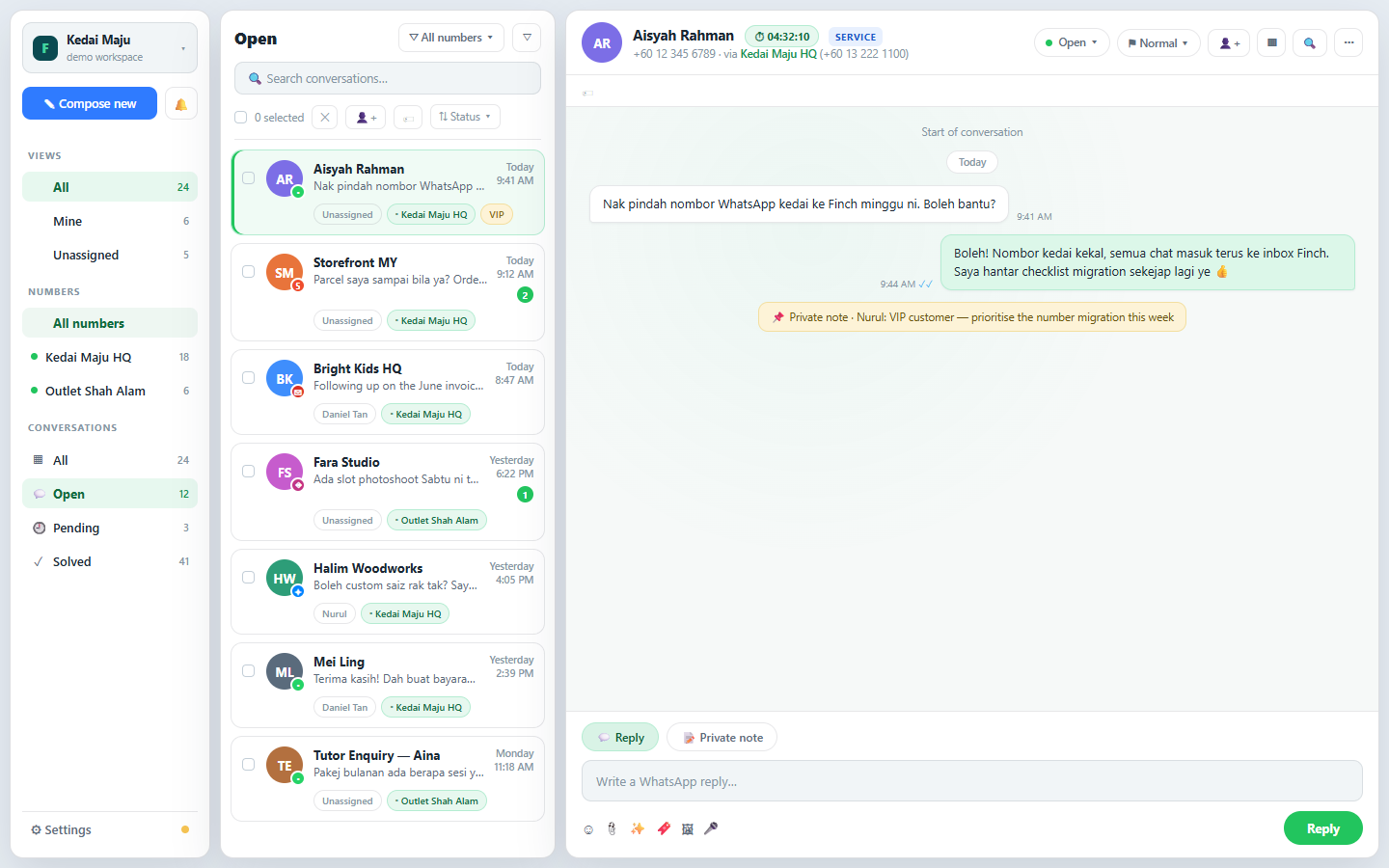The height and width of the screenshot is (868, 1389).
Task: Select All numbers in the sidebar
Action: pyautogui.click(x=110, y=323)
